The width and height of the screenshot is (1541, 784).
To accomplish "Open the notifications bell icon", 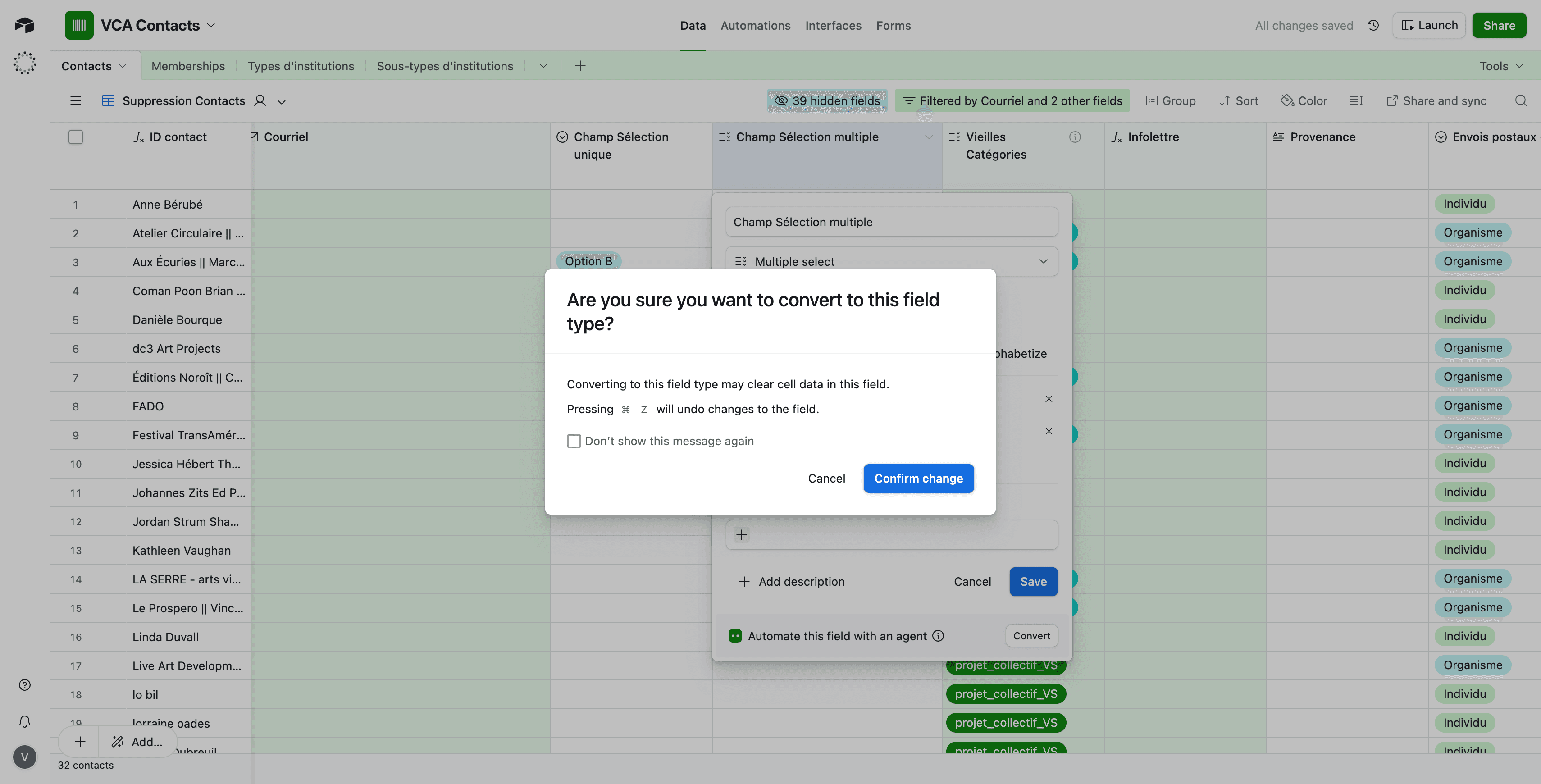I will (x=24, y=721).
